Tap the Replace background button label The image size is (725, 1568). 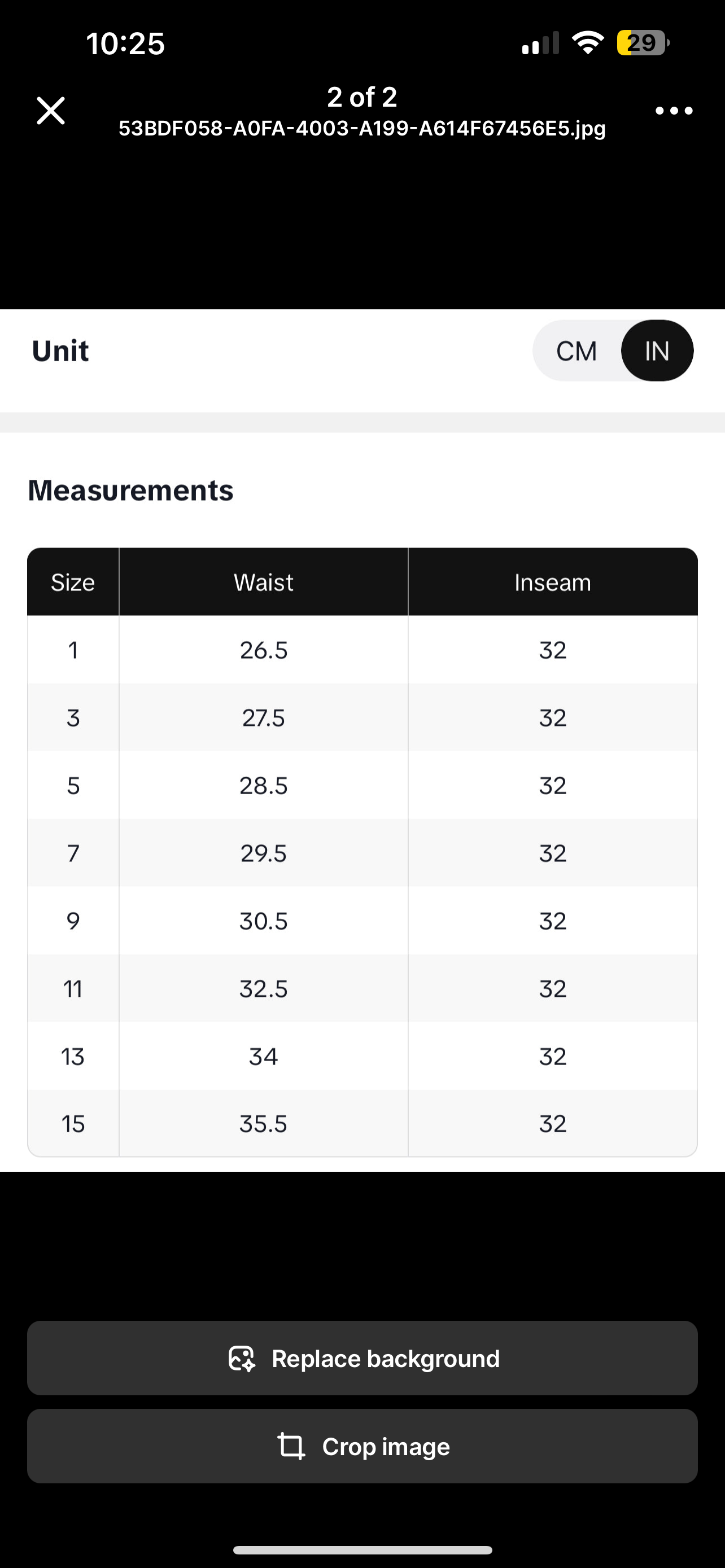coord(385,1358)
